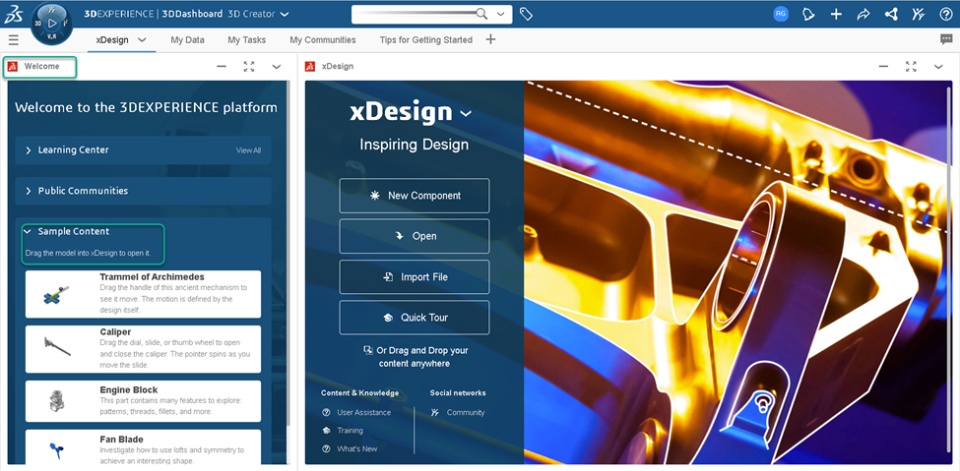Click the Dassault Systèmes 3DS logo
Viewport: 960px width, 471px height.
click(13, 15)
